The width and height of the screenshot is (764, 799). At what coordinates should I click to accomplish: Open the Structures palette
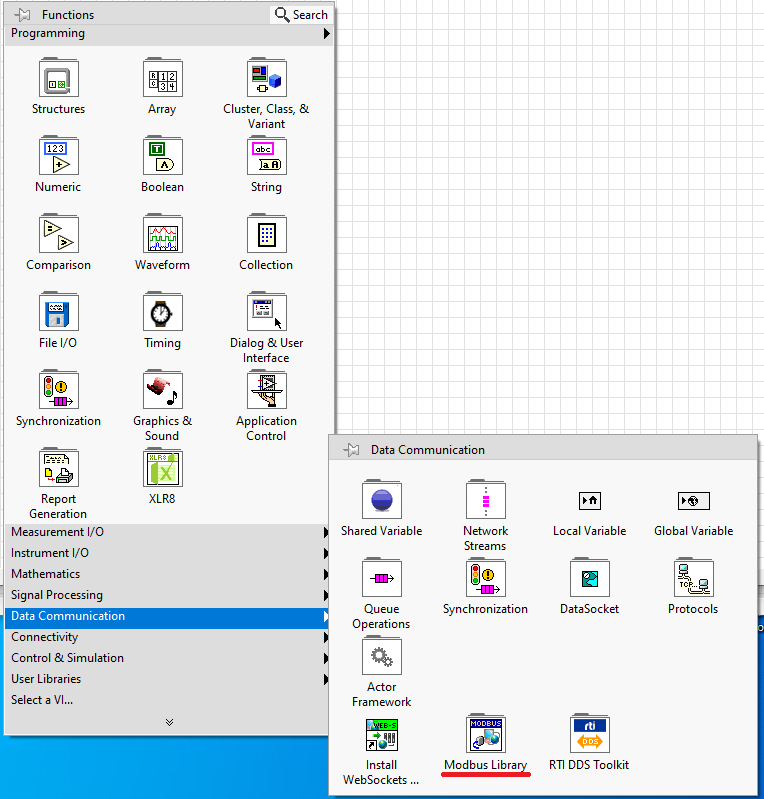[59, 78]
